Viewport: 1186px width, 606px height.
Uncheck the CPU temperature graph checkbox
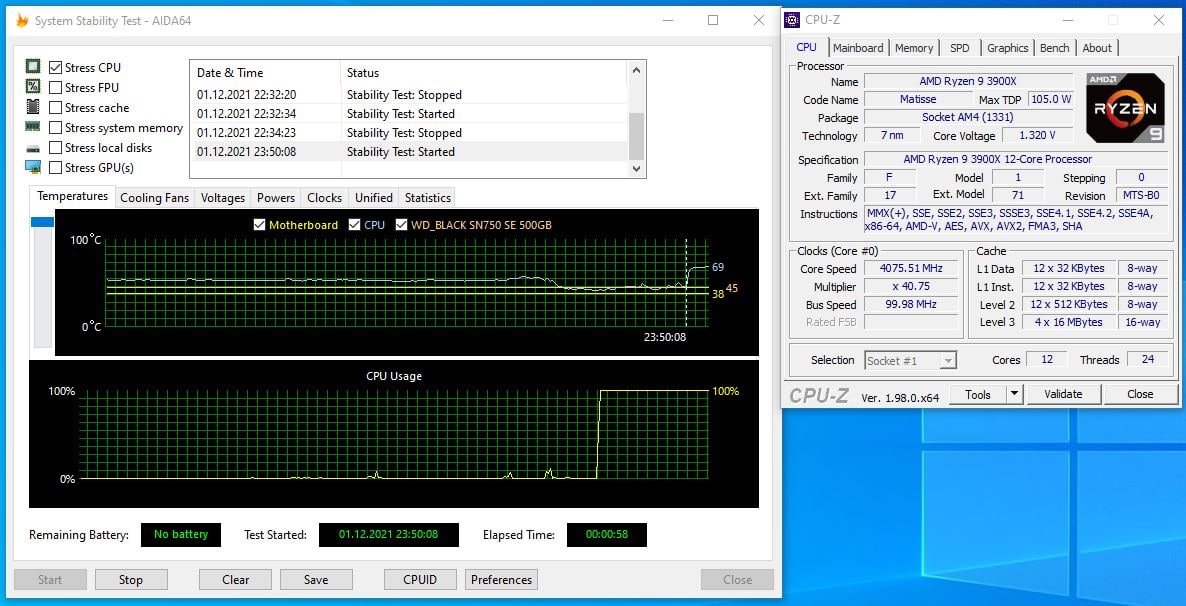[x=354, y=225]
